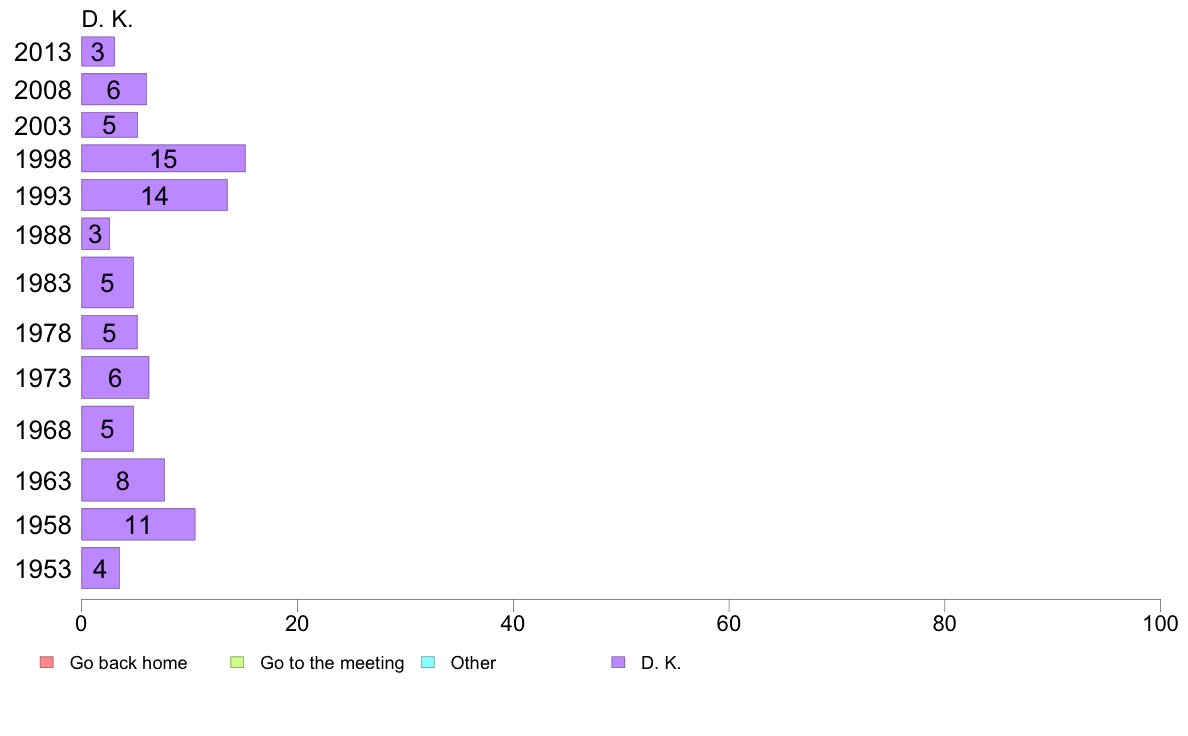Click the cyan Other legend swatch
The image size is (1188, 736).
428,662
